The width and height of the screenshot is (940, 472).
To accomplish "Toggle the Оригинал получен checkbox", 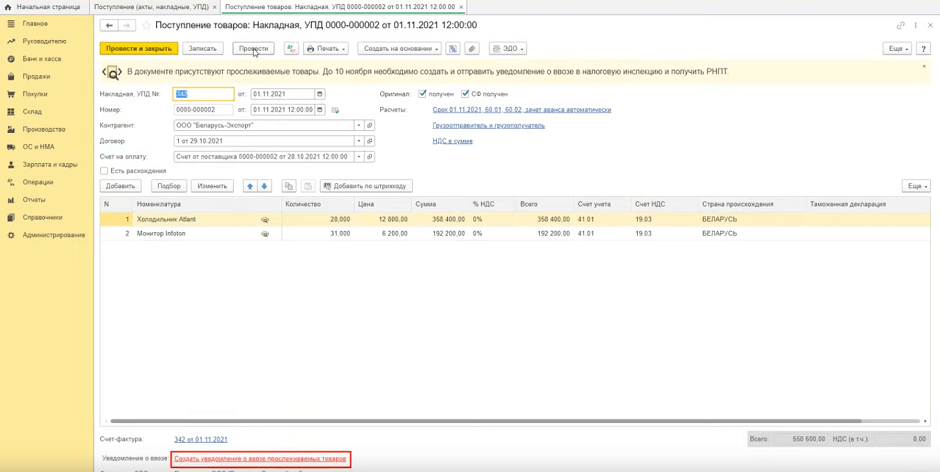I will (423, 94).
